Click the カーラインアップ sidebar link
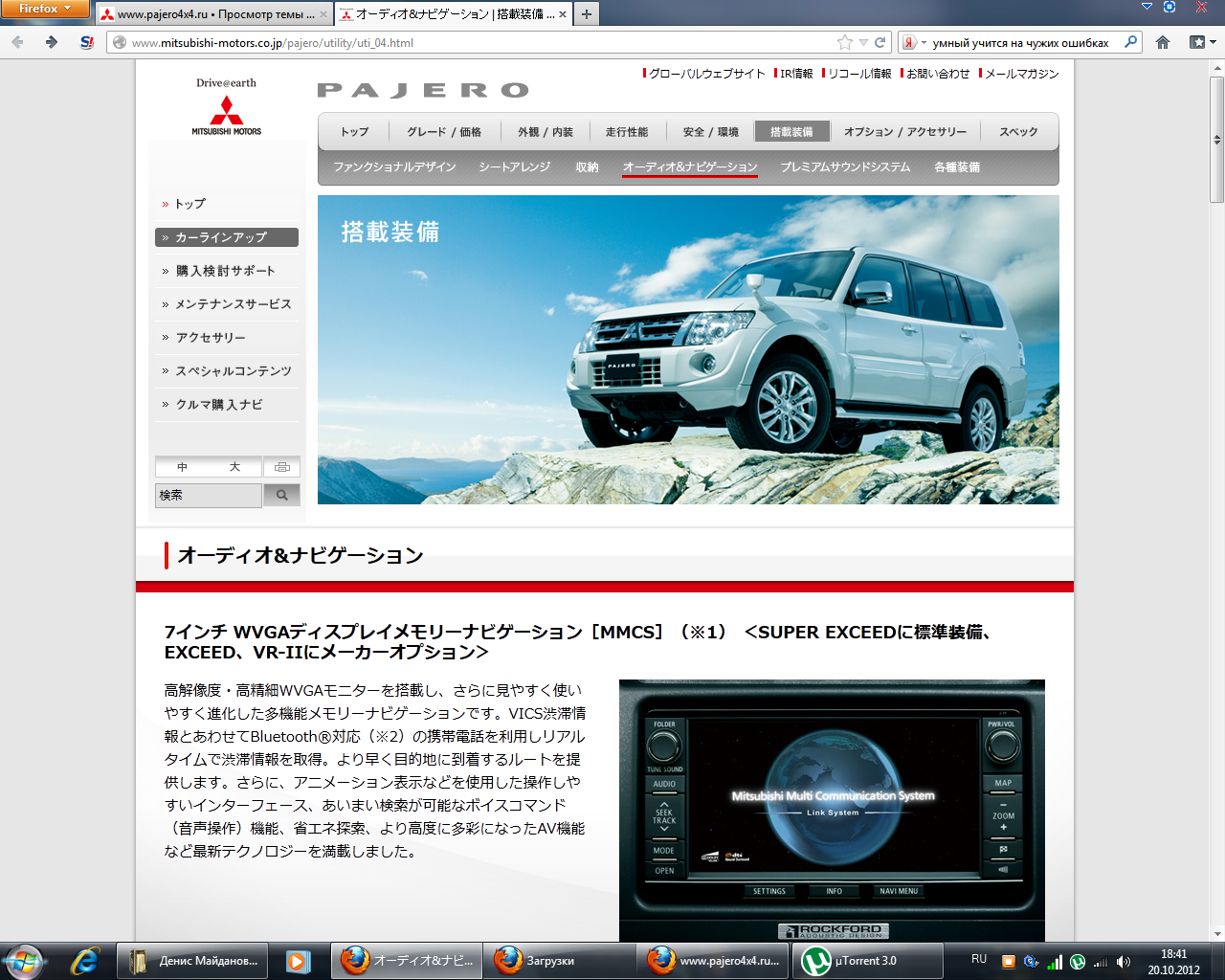 coord(227,237)
